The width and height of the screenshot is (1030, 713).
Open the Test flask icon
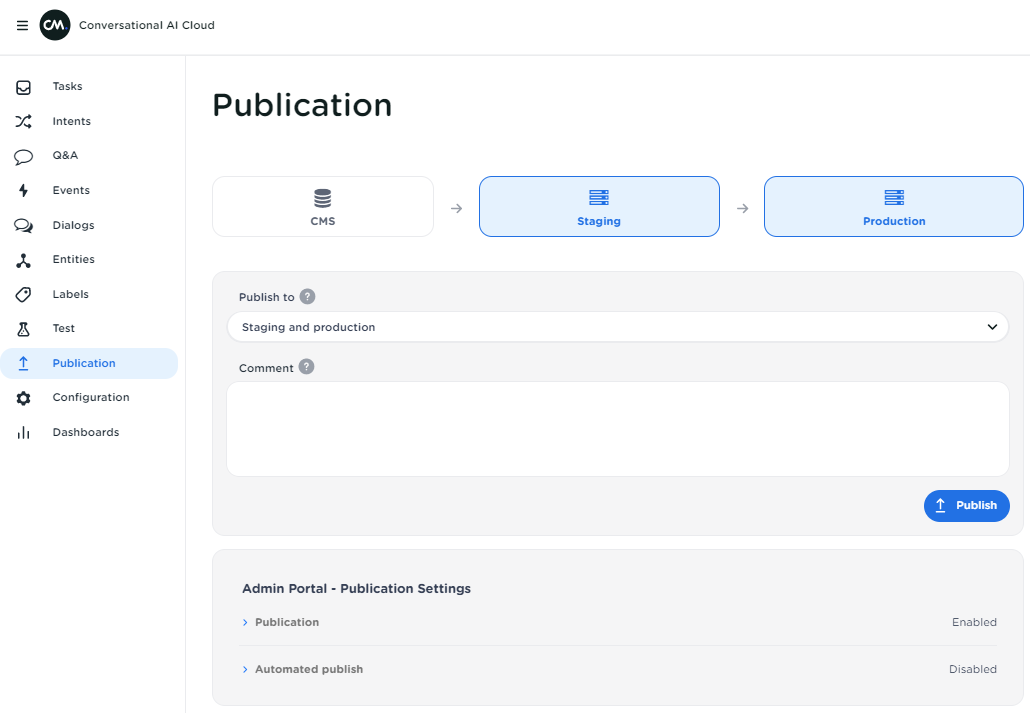pos(24,329)
